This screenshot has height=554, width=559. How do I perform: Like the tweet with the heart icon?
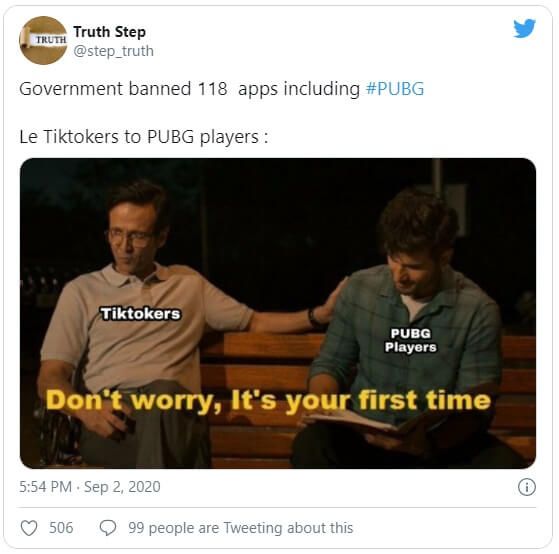point(29,528)
